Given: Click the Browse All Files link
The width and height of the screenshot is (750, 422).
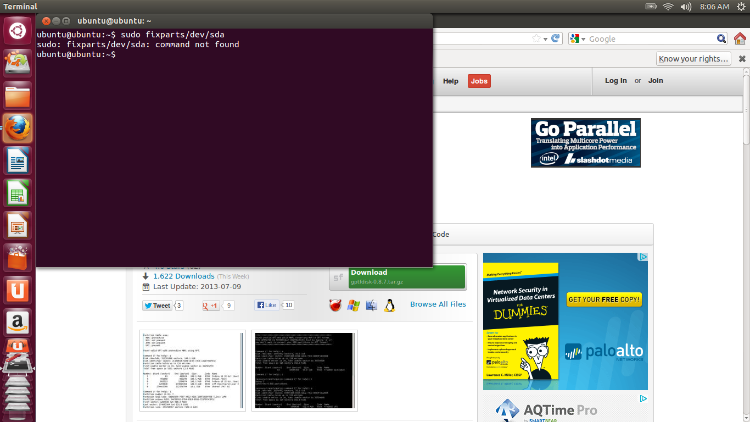Looking at the screenshot, I should [437, 304].
